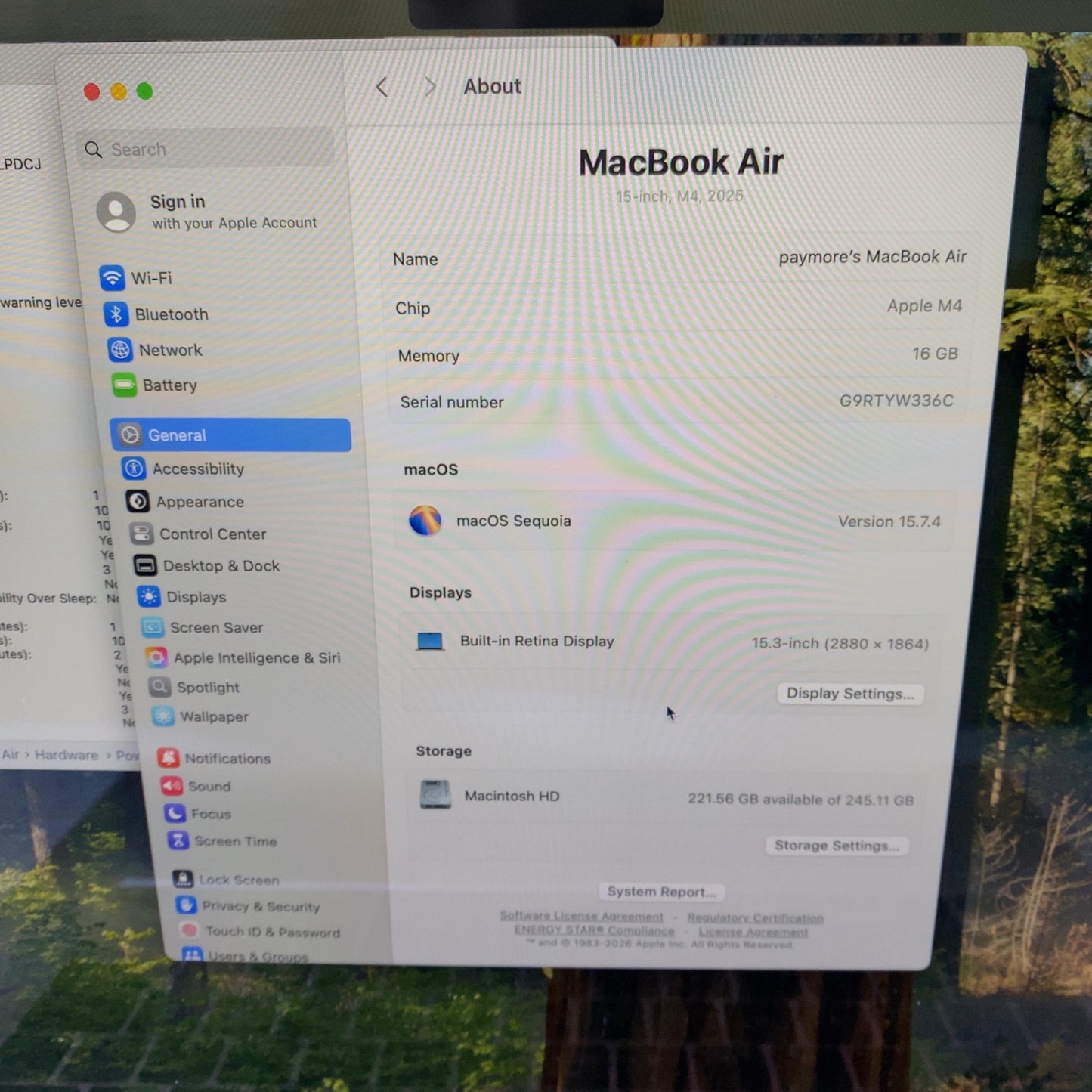Select Notifications label in the sidebar
The width and height of the screenshot is (1092, 1092).
tap(227, 758)
